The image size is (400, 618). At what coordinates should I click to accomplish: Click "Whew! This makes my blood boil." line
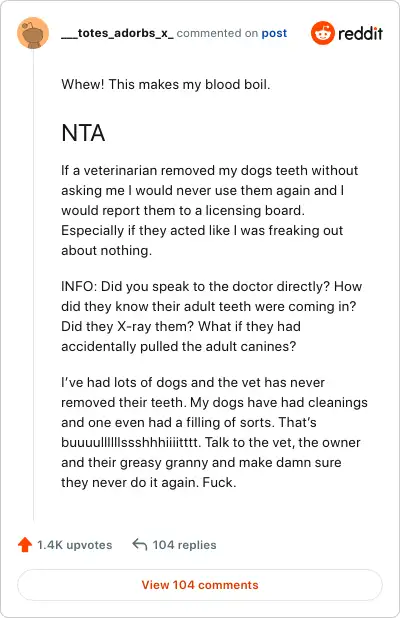[166, 84]
